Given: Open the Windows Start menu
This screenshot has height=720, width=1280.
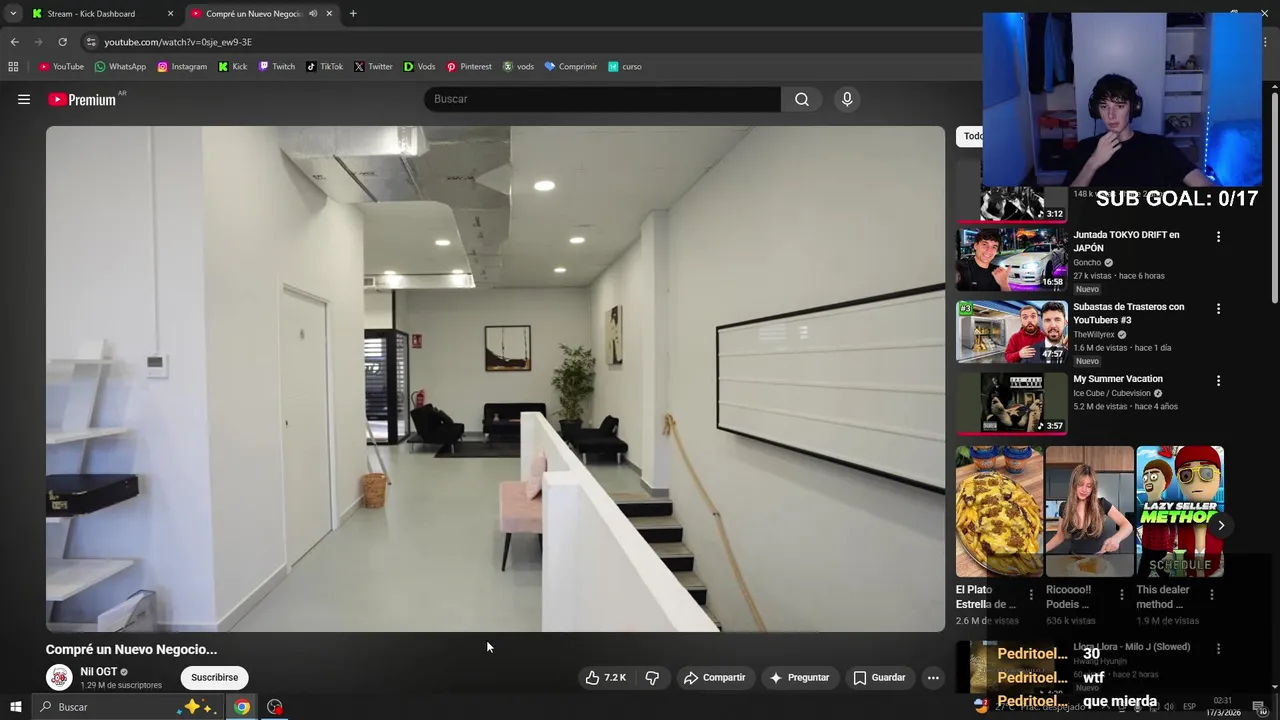Looking at the screenshot, I should [15, 707].
